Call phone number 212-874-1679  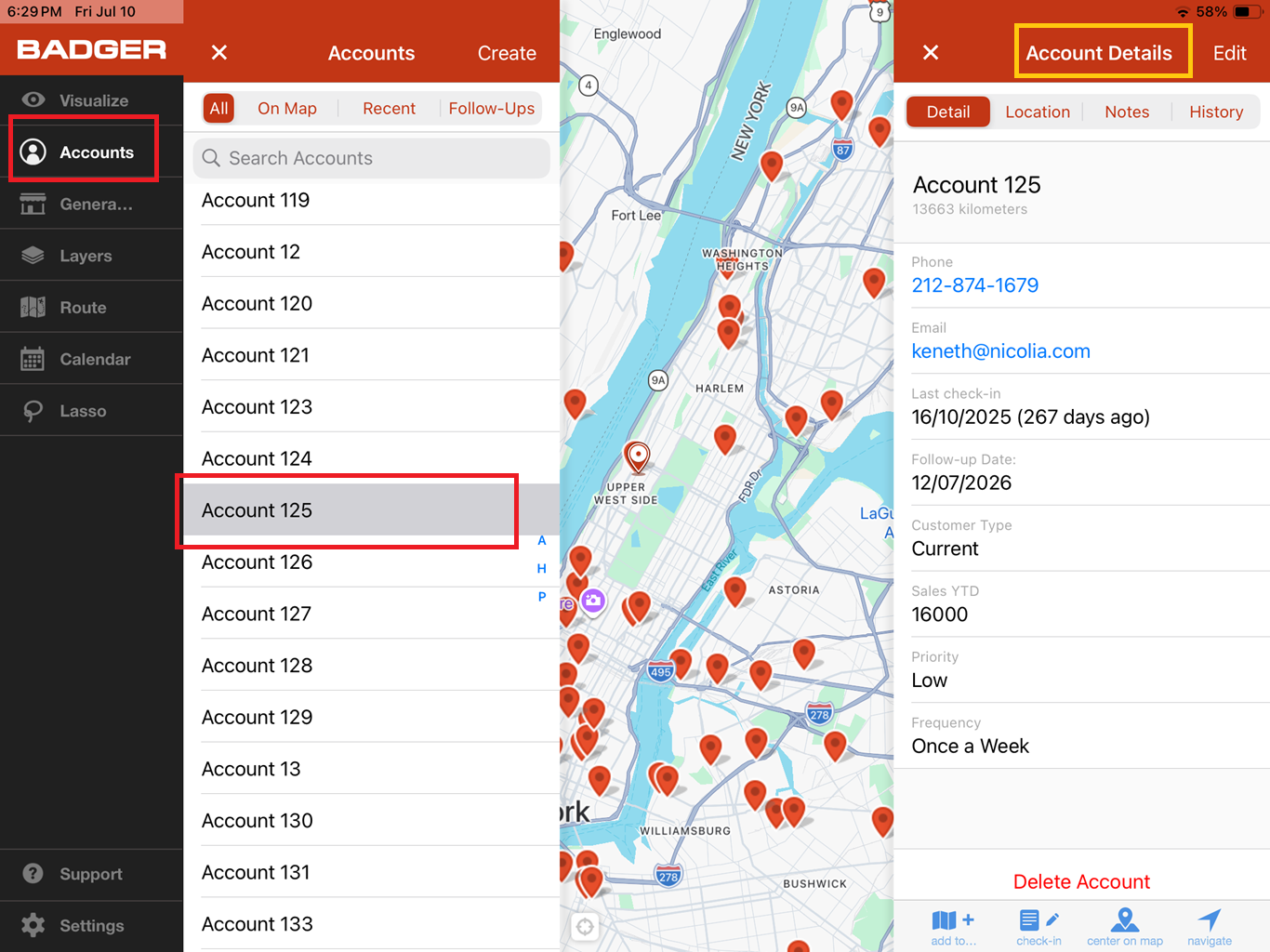(x=975, y=285)
